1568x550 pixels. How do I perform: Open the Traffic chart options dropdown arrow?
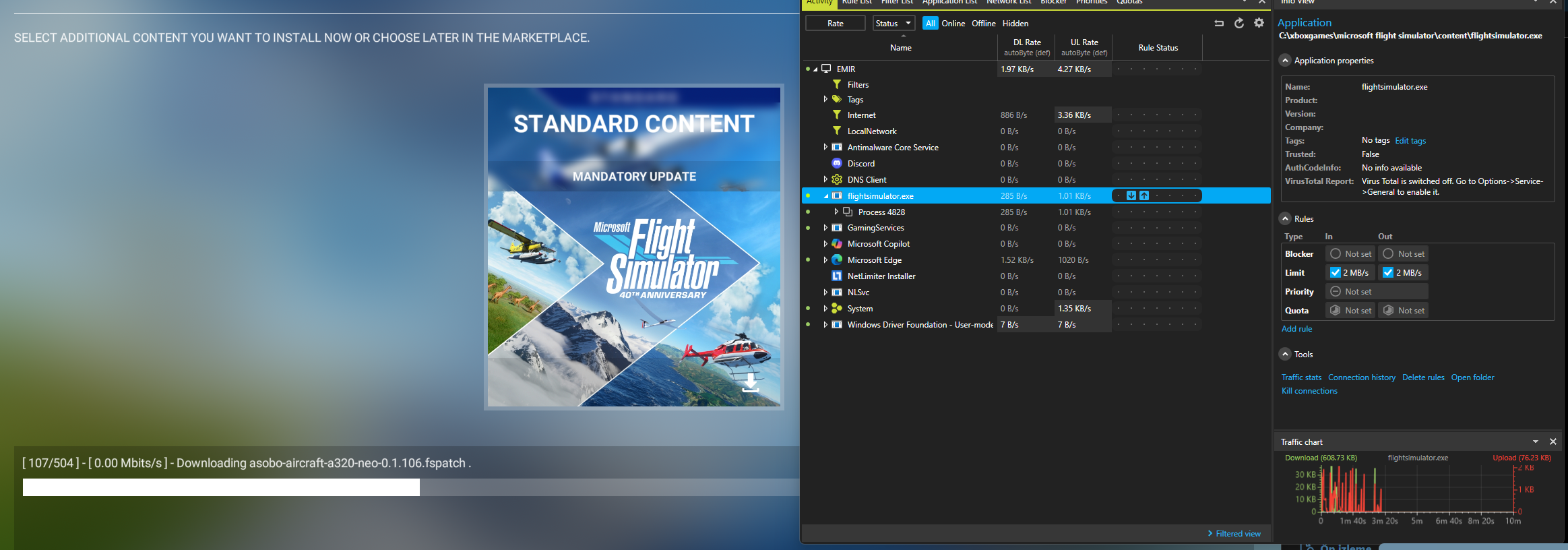(1536, 442)
